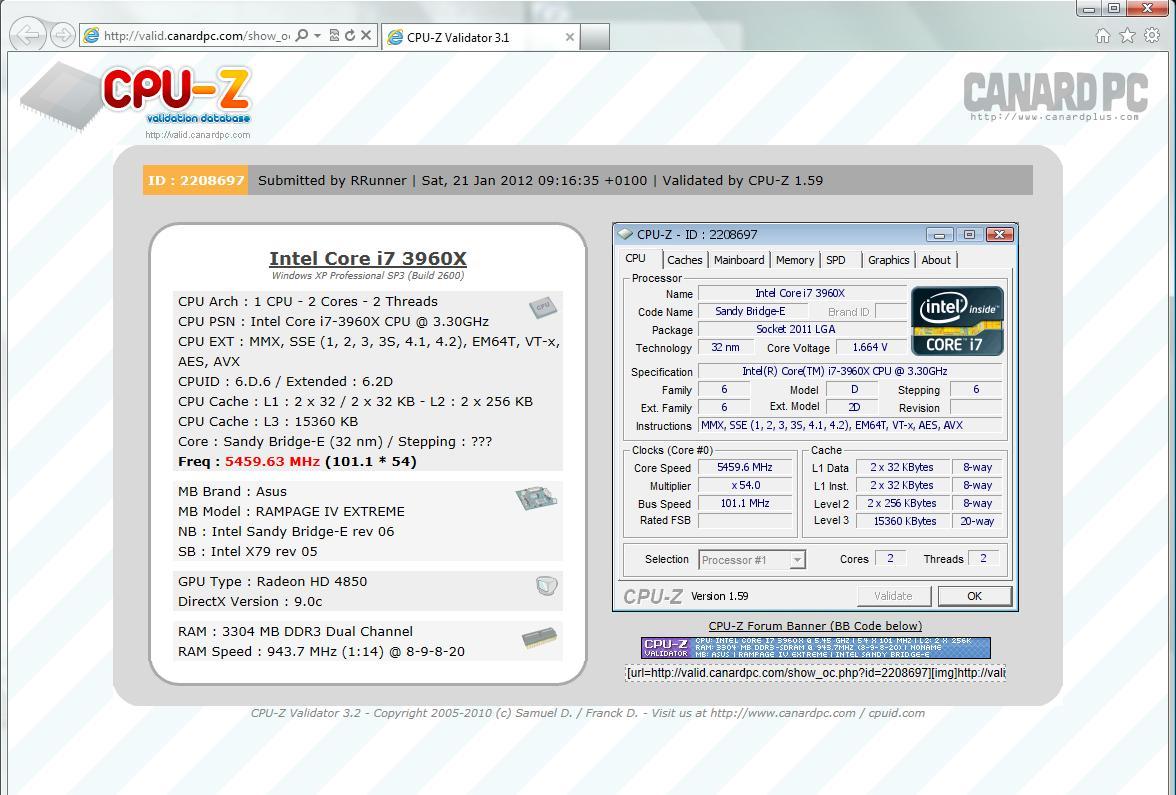Click the OK button in CPU-Z
The height and width of the screenshot is (795, 1176).
(974, 596)
